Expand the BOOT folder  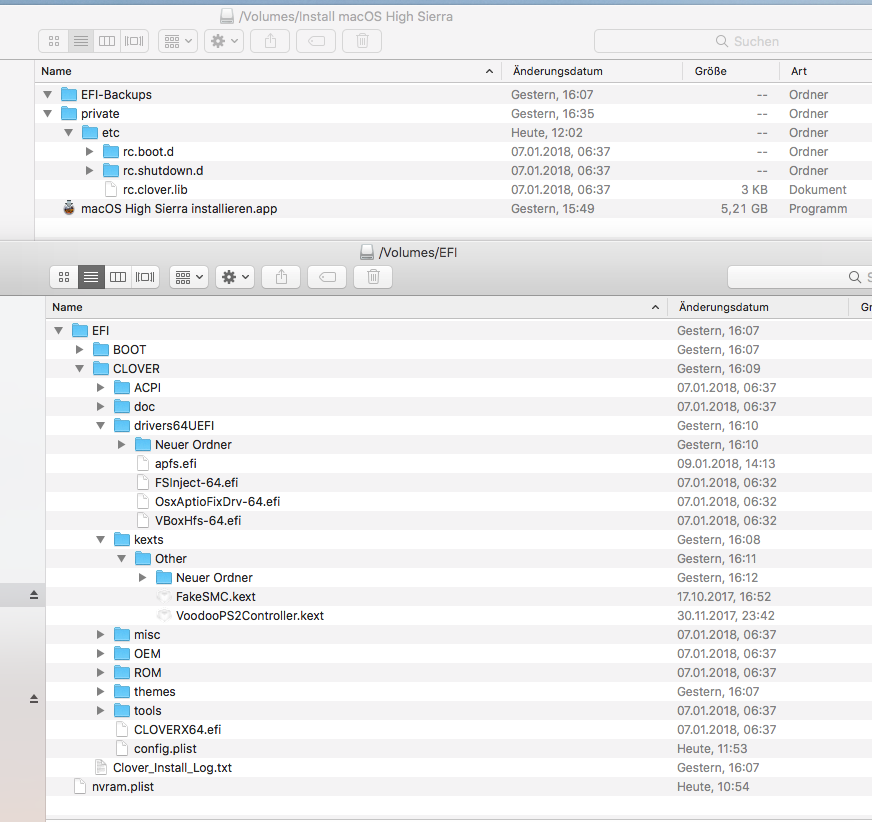80,349
